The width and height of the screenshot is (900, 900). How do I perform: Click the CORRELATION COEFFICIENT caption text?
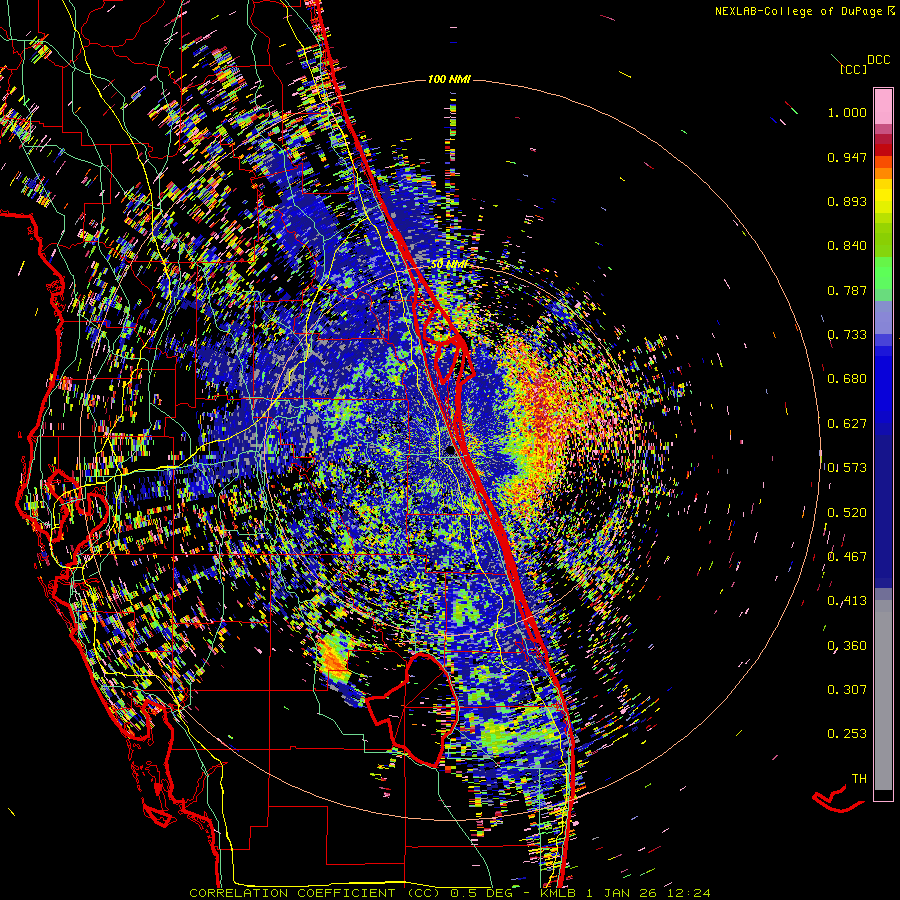tap(292, 893)
